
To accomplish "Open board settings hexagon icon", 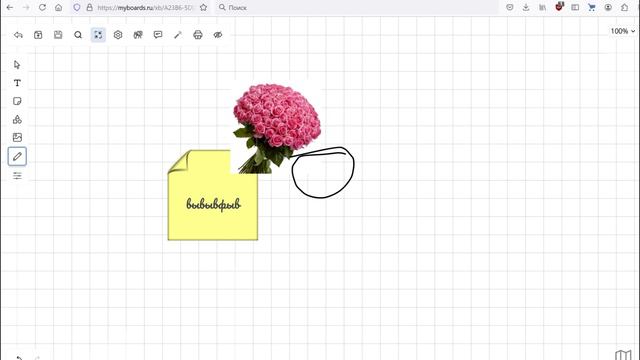I will coord(118,35).
